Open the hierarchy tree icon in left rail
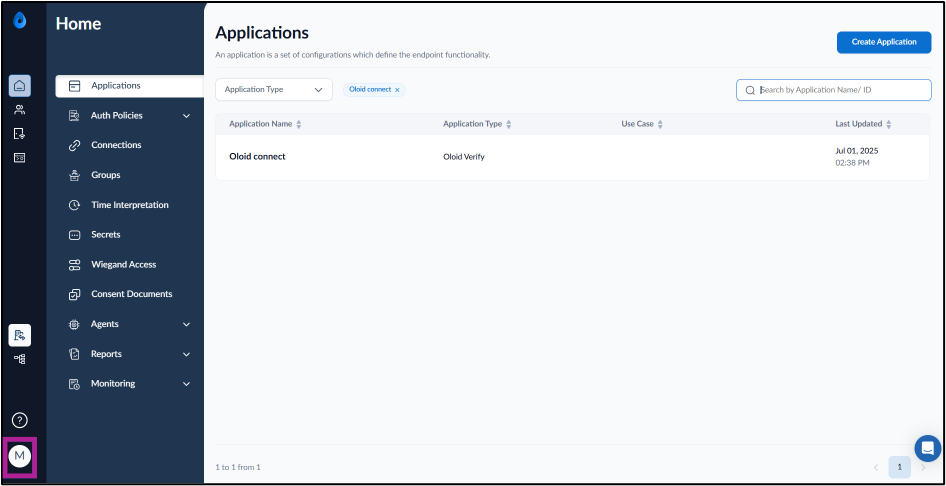 tap(20, 359)
